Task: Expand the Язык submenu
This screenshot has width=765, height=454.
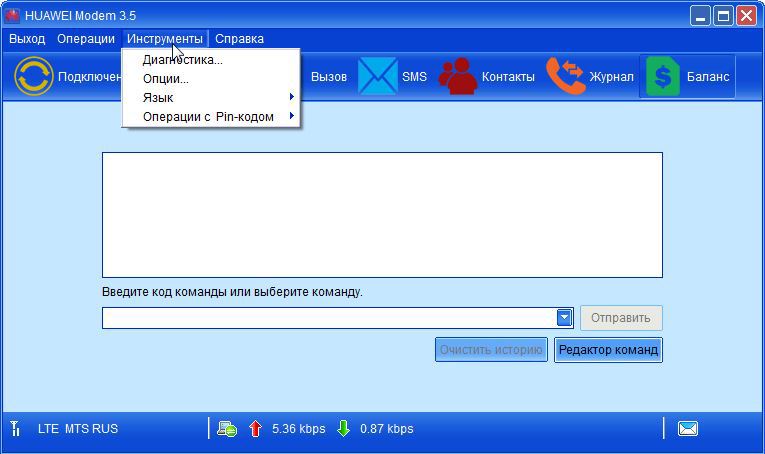Action: (x=211, y=98)
